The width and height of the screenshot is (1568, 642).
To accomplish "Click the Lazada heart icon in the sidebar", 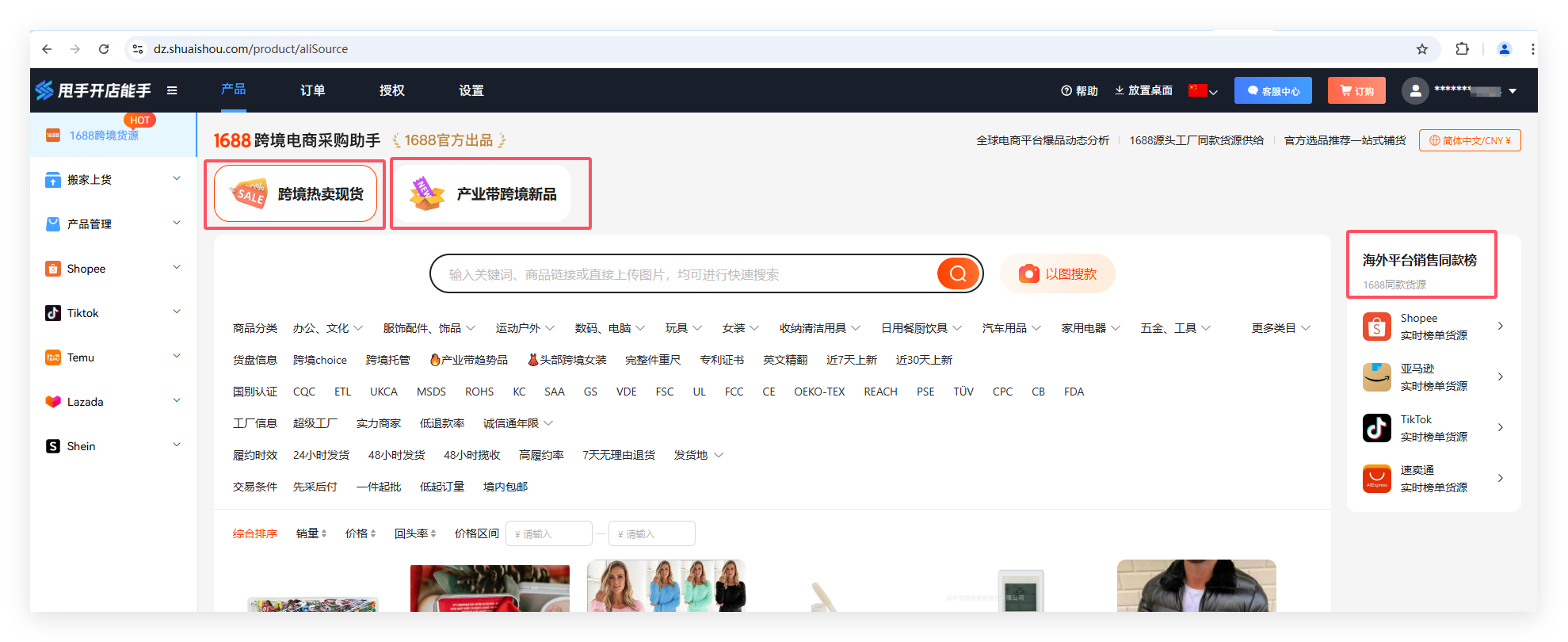I will pyautogui.click(x=53, y=402).
